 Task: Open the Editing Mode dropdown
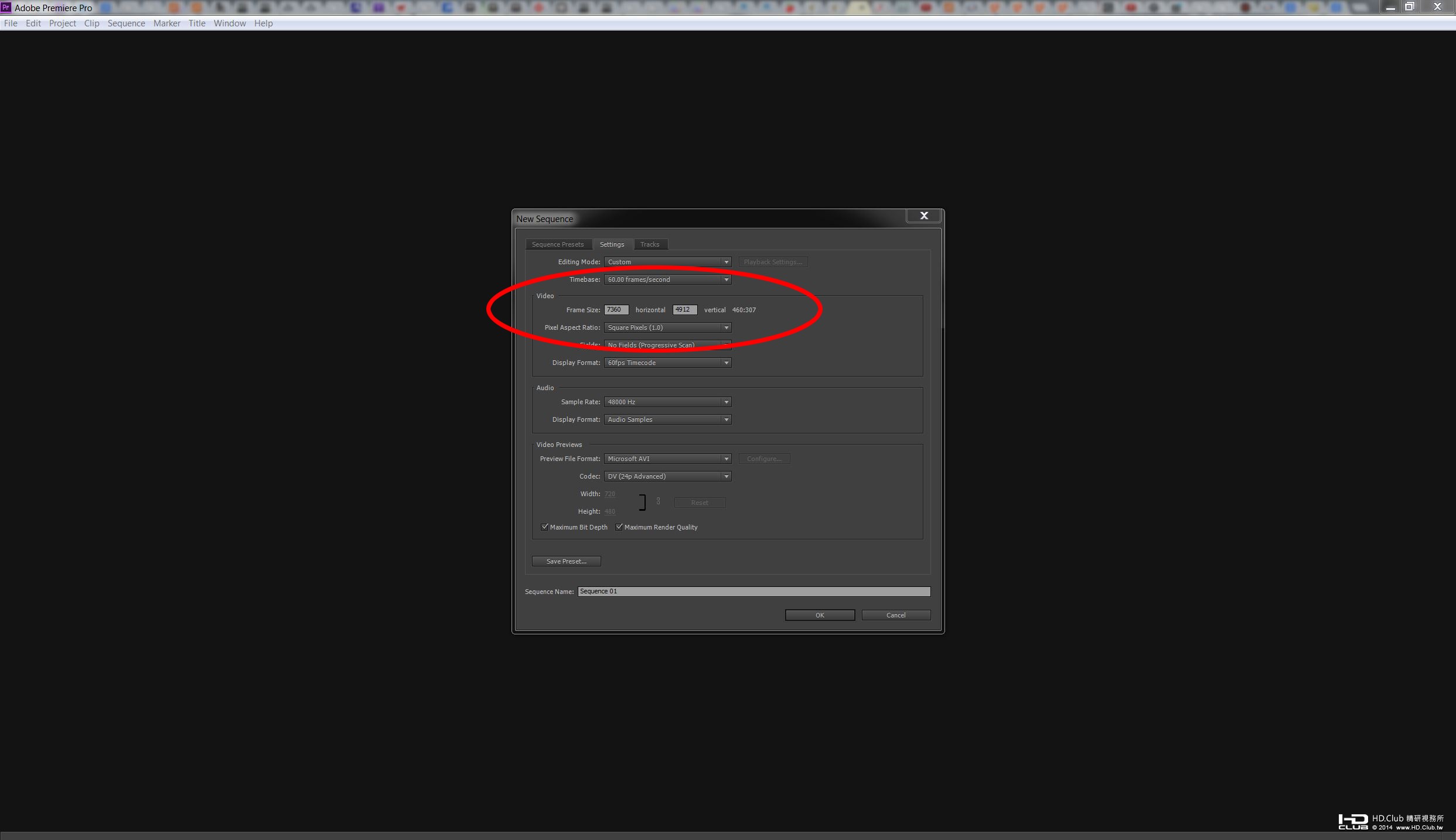667,262
